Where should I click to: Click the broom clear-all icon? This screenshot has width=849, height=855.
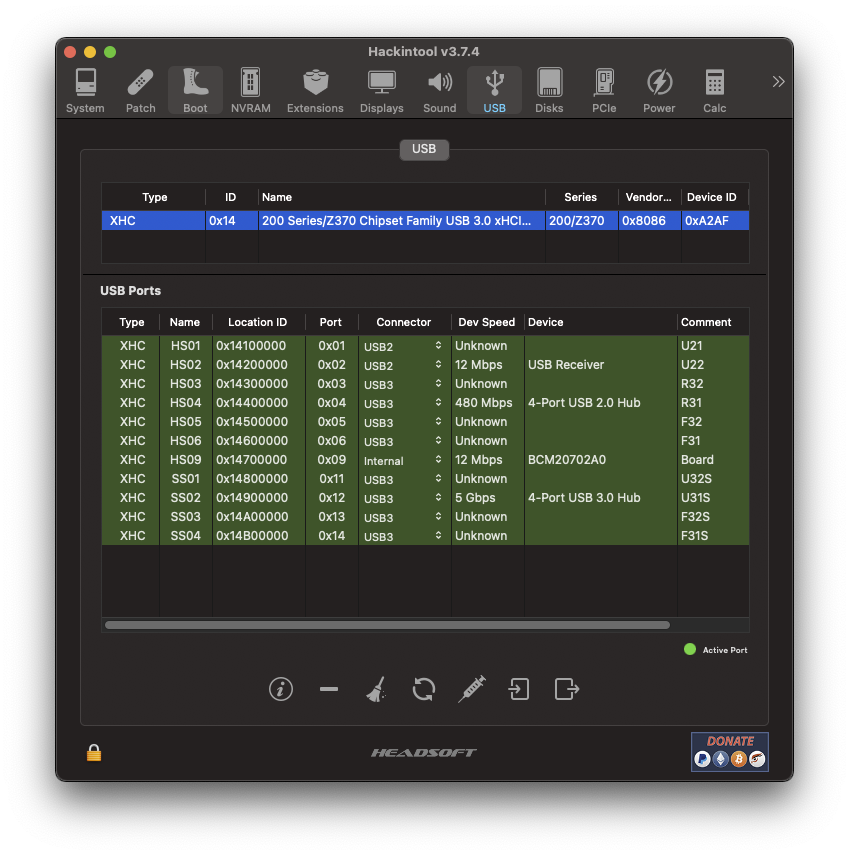(376, 689)
